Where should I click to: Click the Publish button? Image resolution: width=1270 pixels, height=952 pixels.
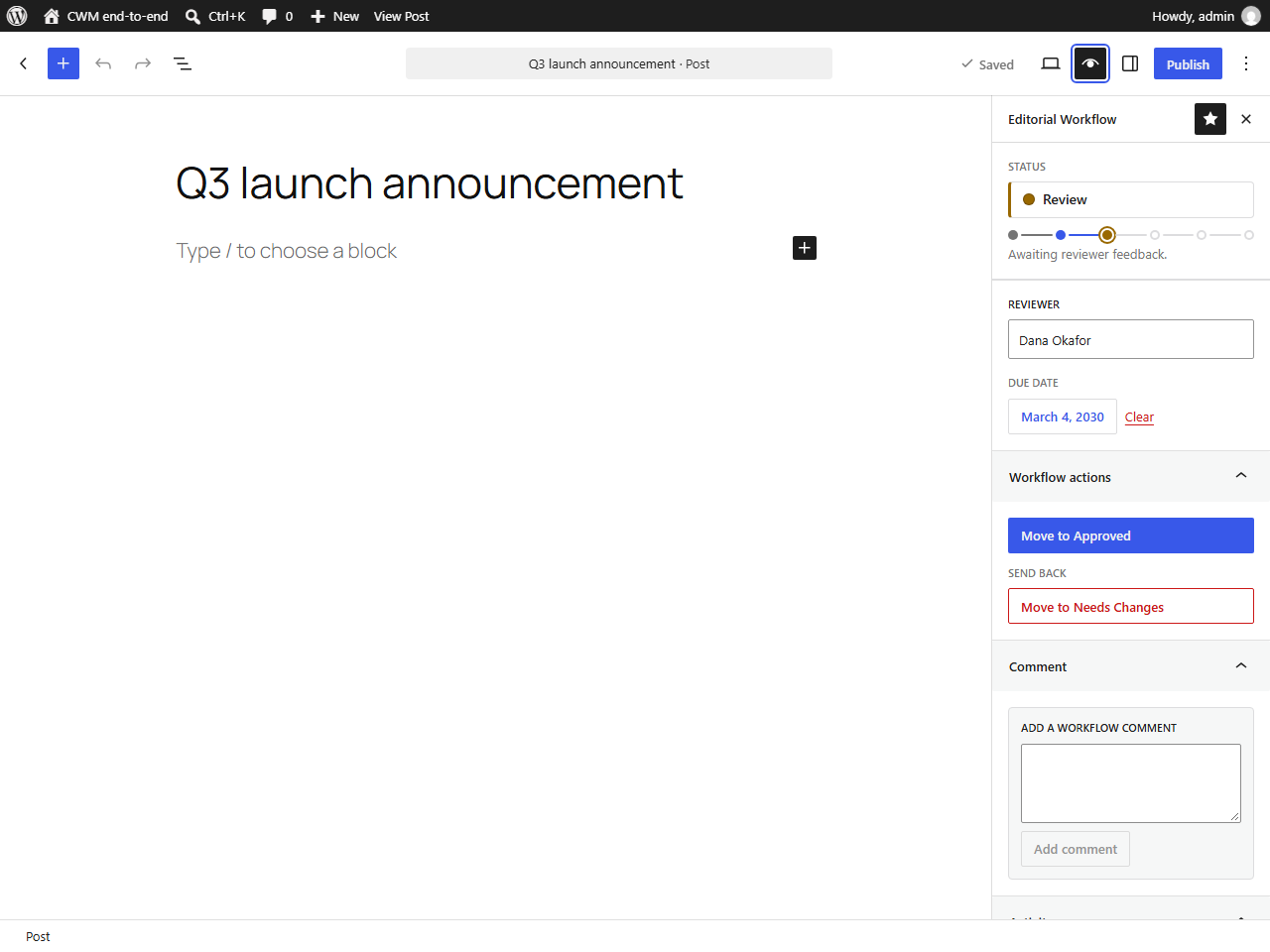click(1188, 63)
